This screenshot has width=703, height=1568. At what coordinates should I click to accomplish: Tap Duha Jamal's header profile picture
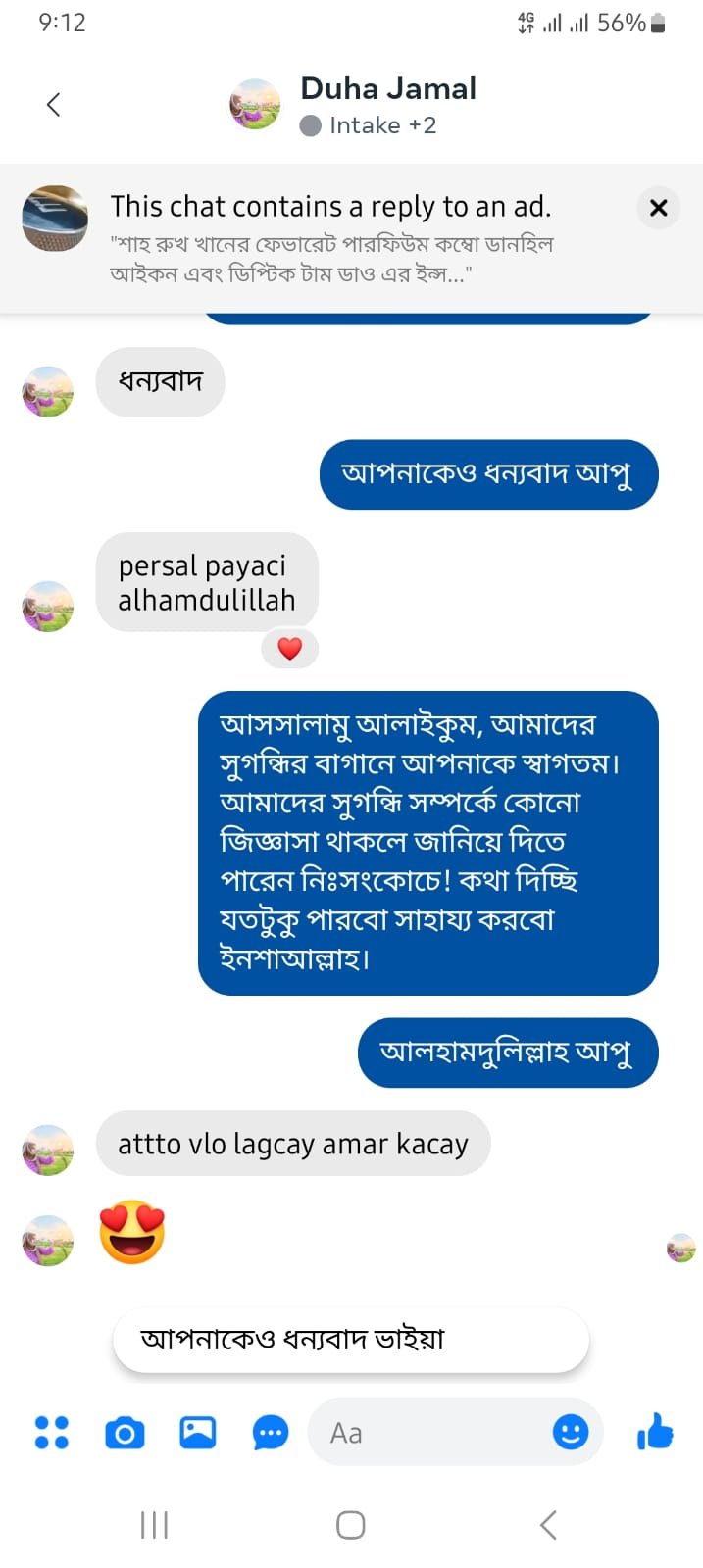255,105
